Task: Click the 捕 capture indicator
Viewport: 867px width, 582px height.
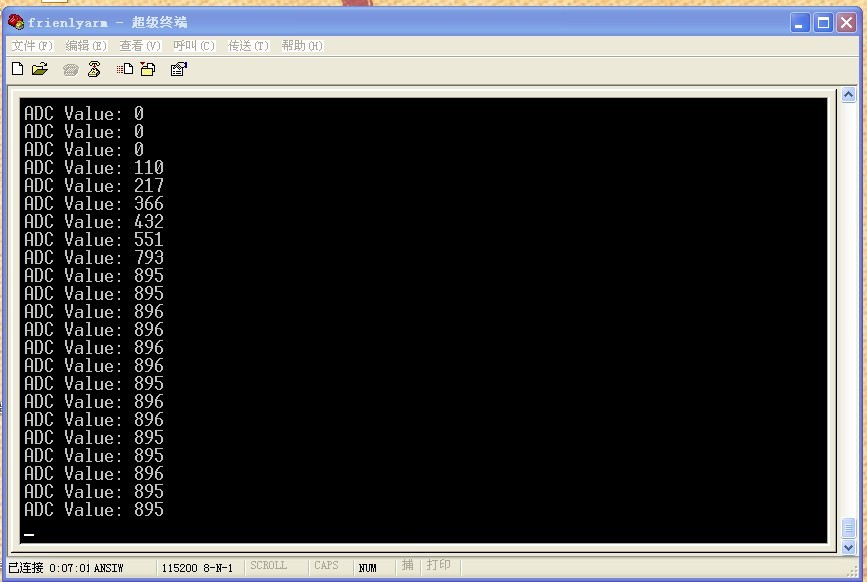Action: coord(407,565)
